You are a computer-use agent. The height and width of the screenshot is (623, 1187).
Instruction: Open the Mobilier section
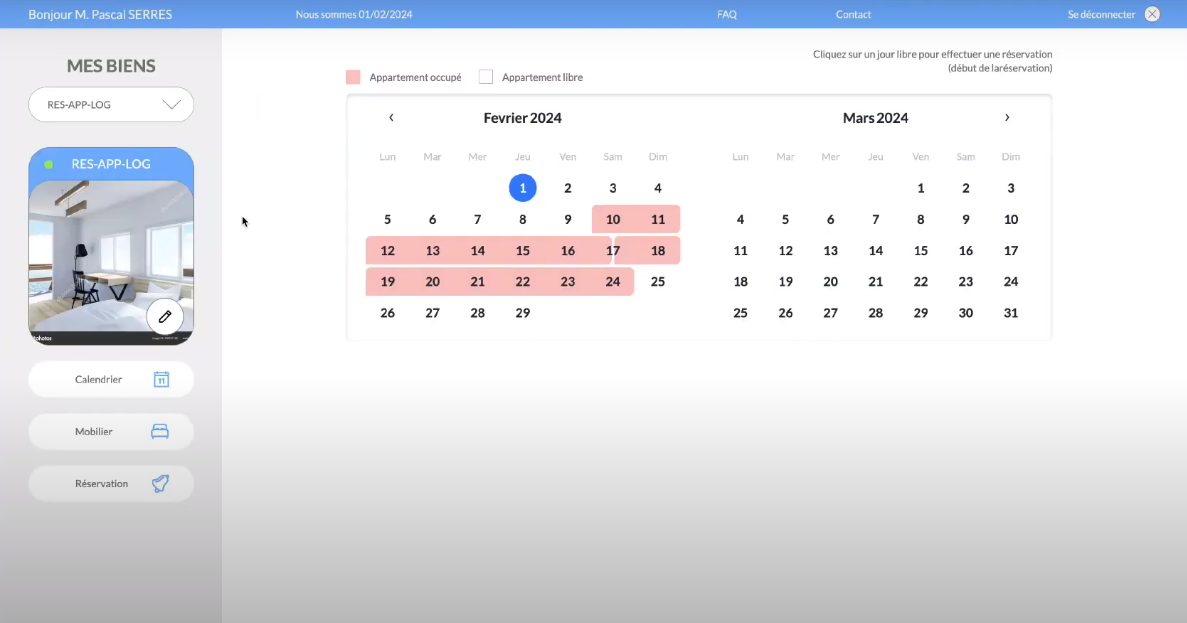(x=94, y=432)
